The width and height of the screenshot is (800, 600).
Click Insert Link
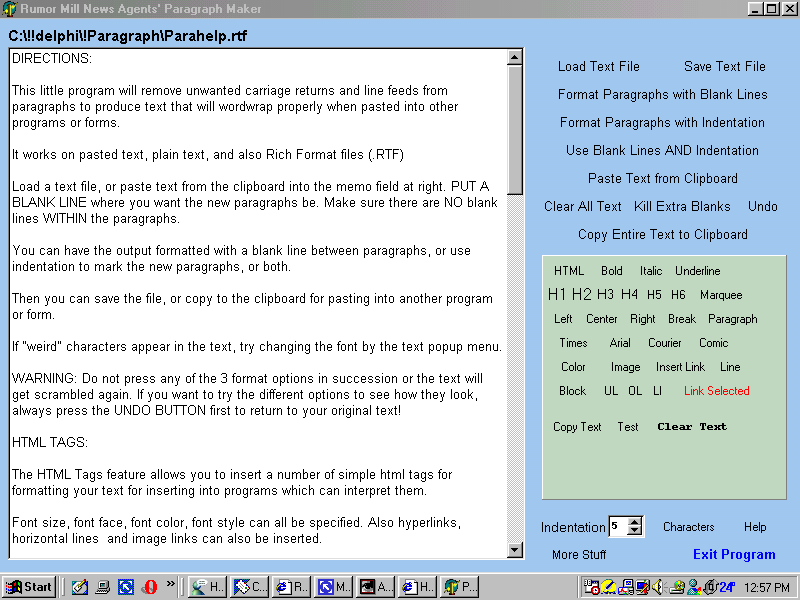(680, 367)
